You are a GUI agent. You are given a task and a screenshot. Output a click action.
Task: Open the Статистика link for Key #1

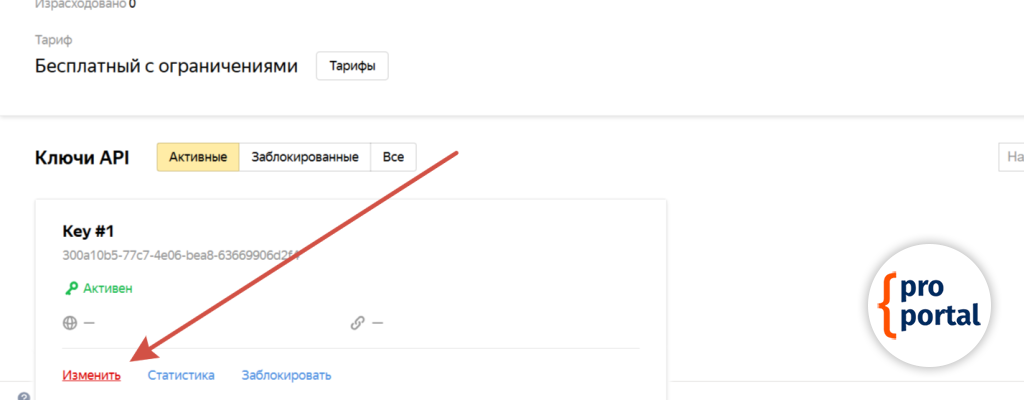tap(181, 375)
